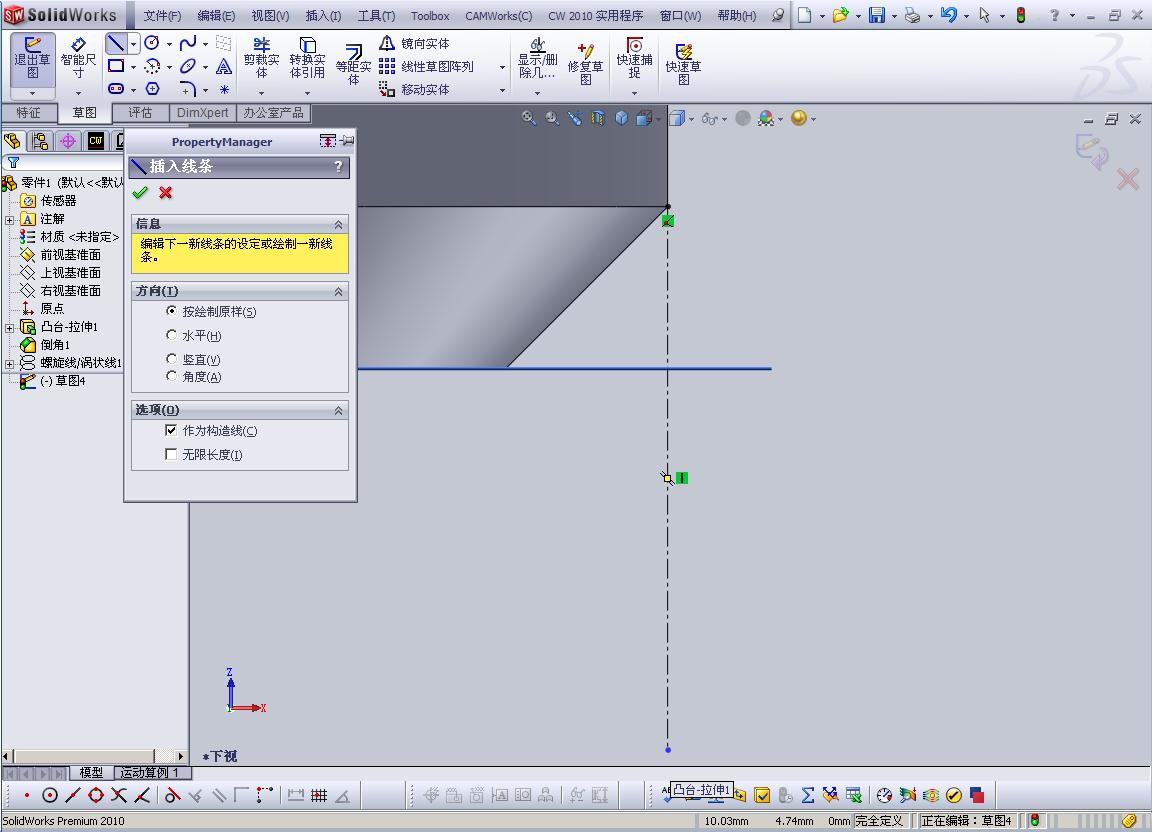Click the 智能尺寸 smart dimension tool
The height and width of the screenshot is (832, 1152).
(79, 58)
